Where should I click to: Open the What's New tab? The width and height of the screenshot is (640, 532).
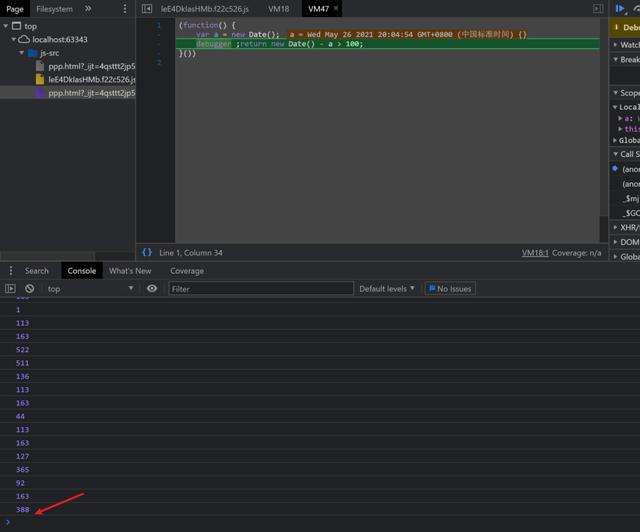pyautogui.click(x=130, y=271)
